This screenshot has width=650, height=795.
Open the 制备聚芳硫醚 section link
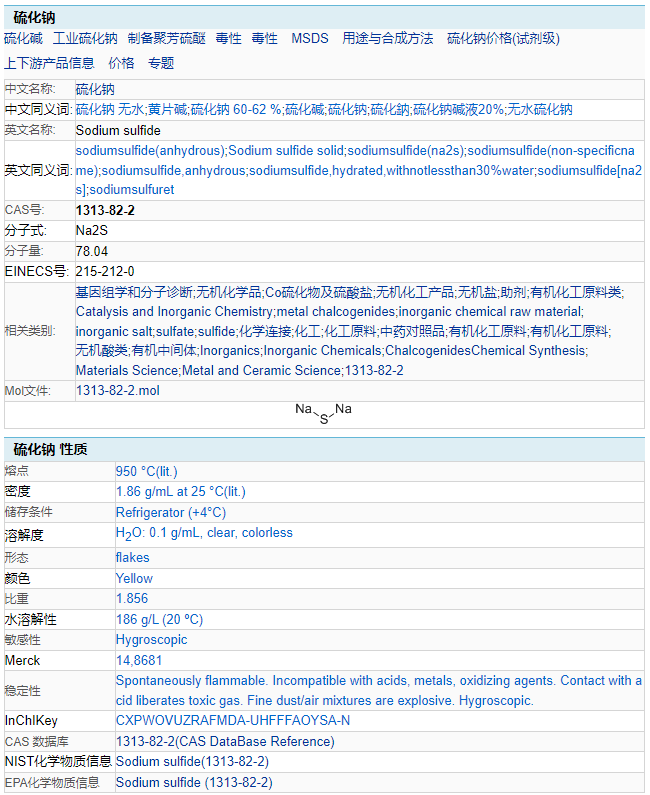166,39
